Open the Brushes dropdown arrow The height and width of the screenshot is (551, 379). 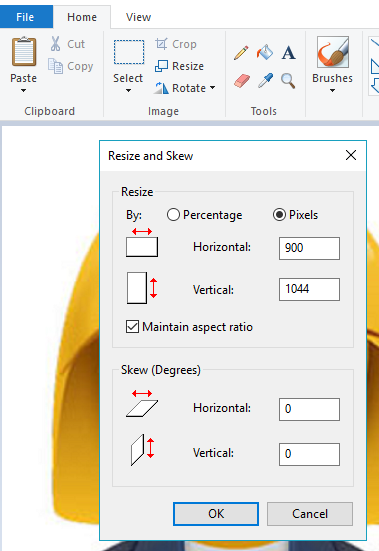coord(332,90)
